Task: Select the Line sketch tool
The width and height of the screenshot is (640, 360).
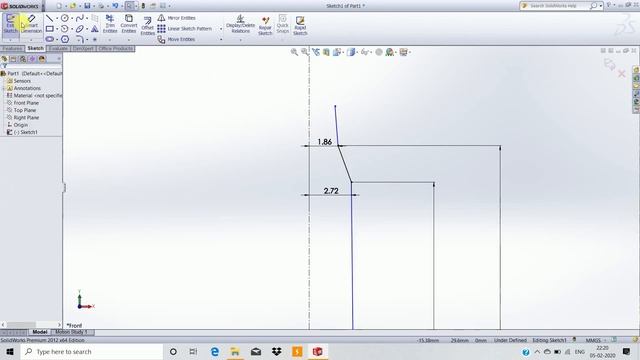Action: pos(49,18)
